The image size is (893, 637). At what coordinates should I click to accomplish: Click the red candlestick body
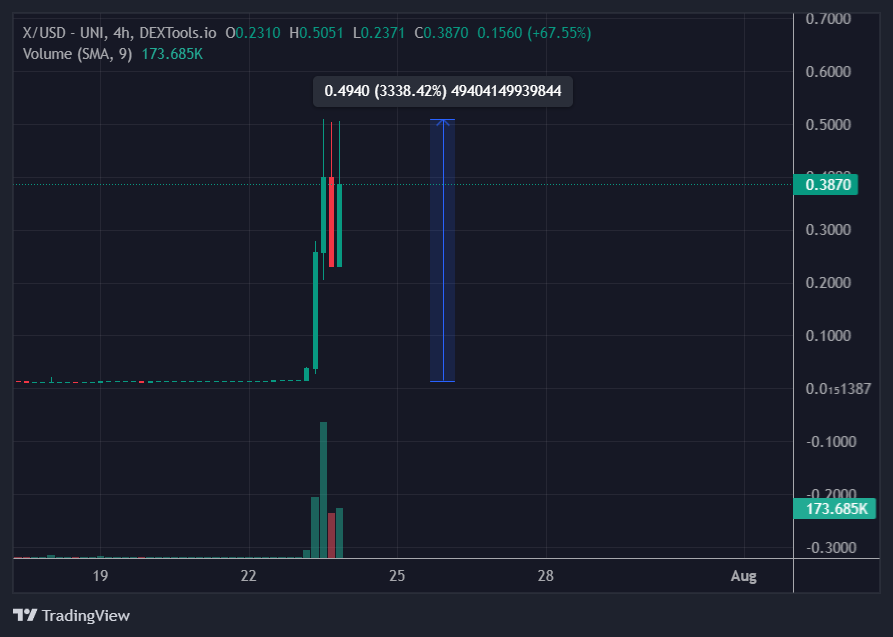click(x=331, y=222)
